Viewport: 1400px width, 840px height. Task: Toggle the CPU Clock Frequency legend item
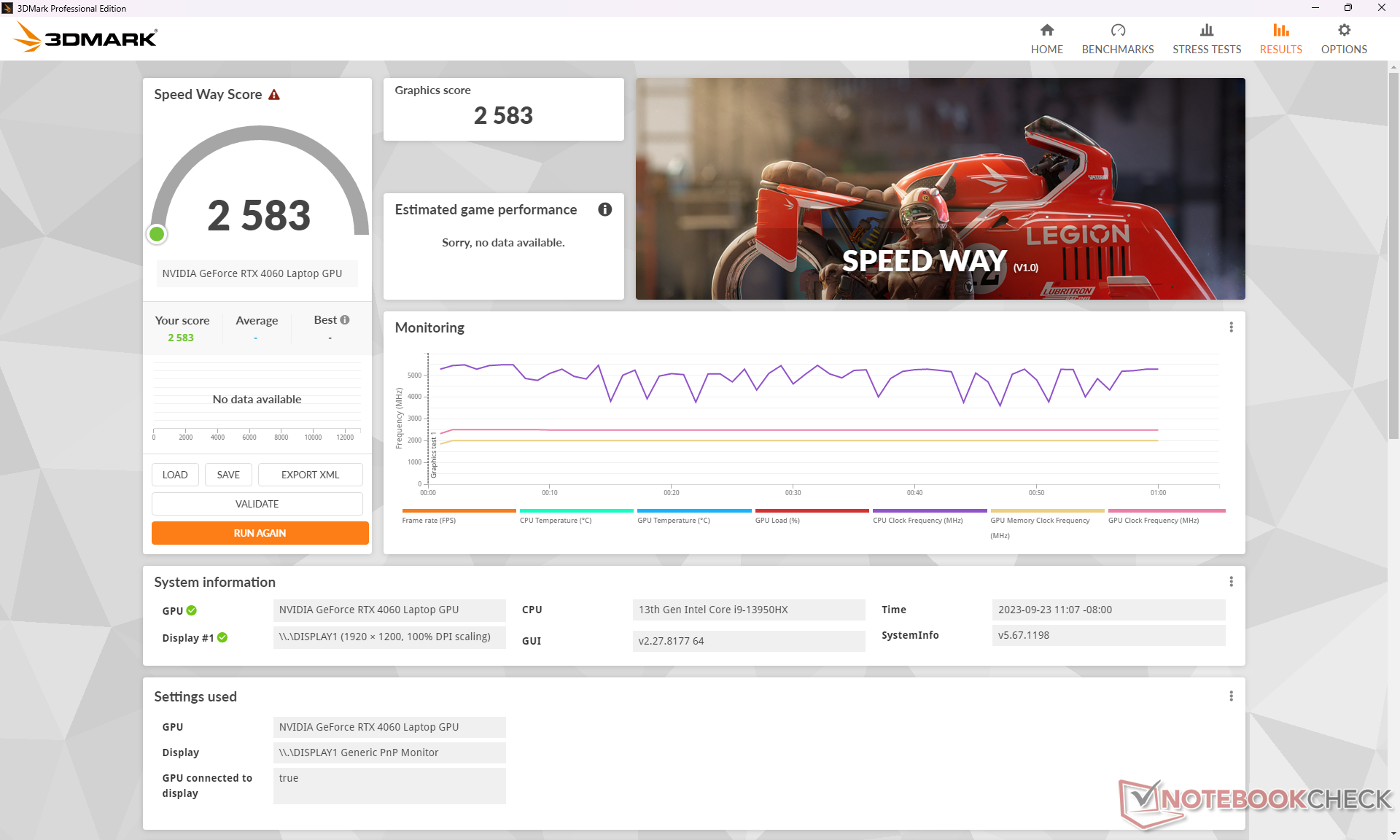(917, 520)
